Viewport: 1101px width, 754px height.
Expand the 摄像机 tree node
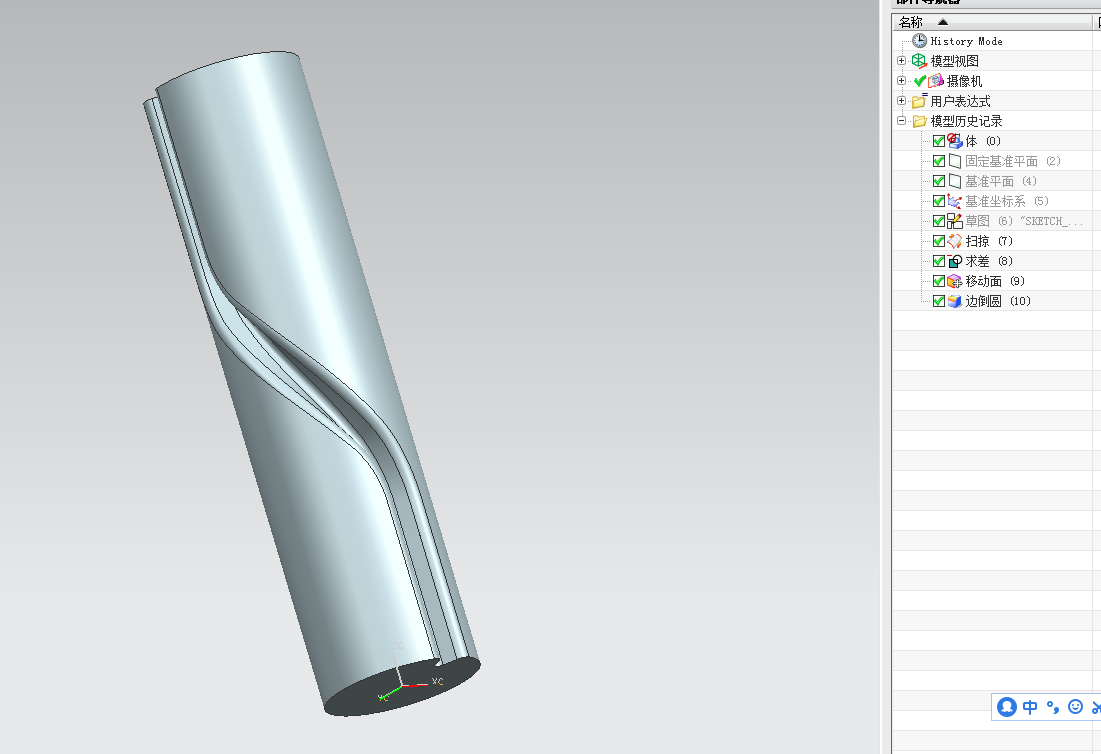coord(902,81)
